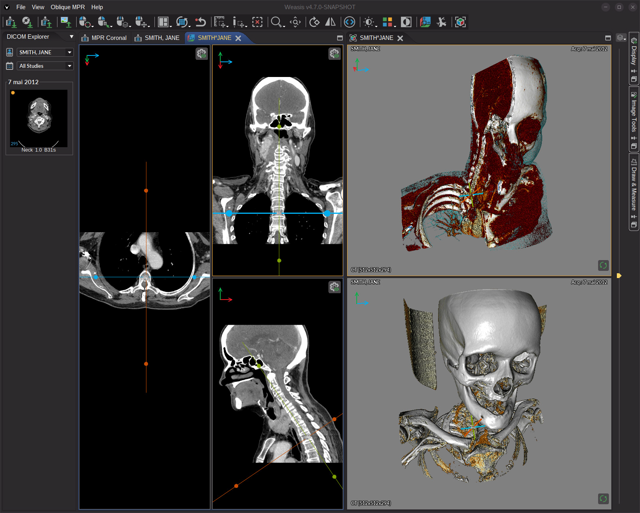The width and height of the screenshot is (640, 513).
Task: Open the view layout selector dropdown
Action: coord(163,22)
